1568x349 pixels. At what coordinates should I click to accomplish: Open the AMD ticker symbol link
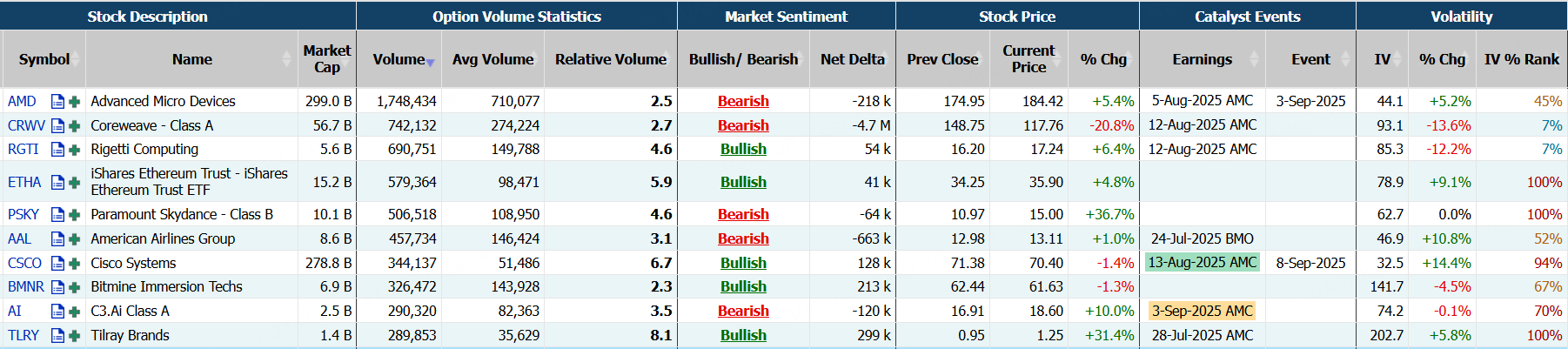coord(22,102)
